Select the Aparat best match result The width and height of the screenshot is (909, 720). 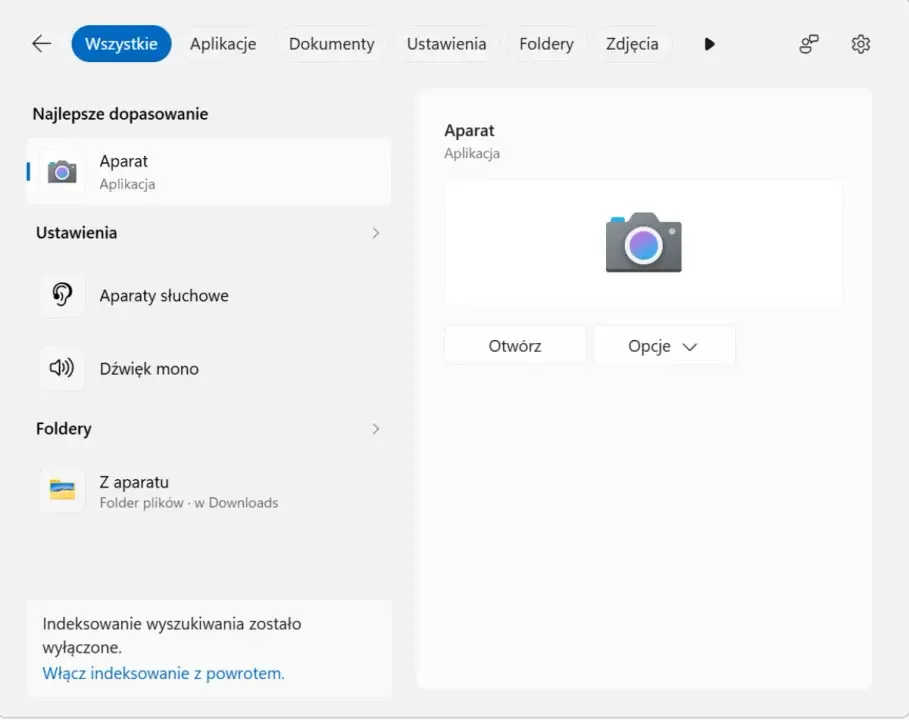click(x=209, y=172)
